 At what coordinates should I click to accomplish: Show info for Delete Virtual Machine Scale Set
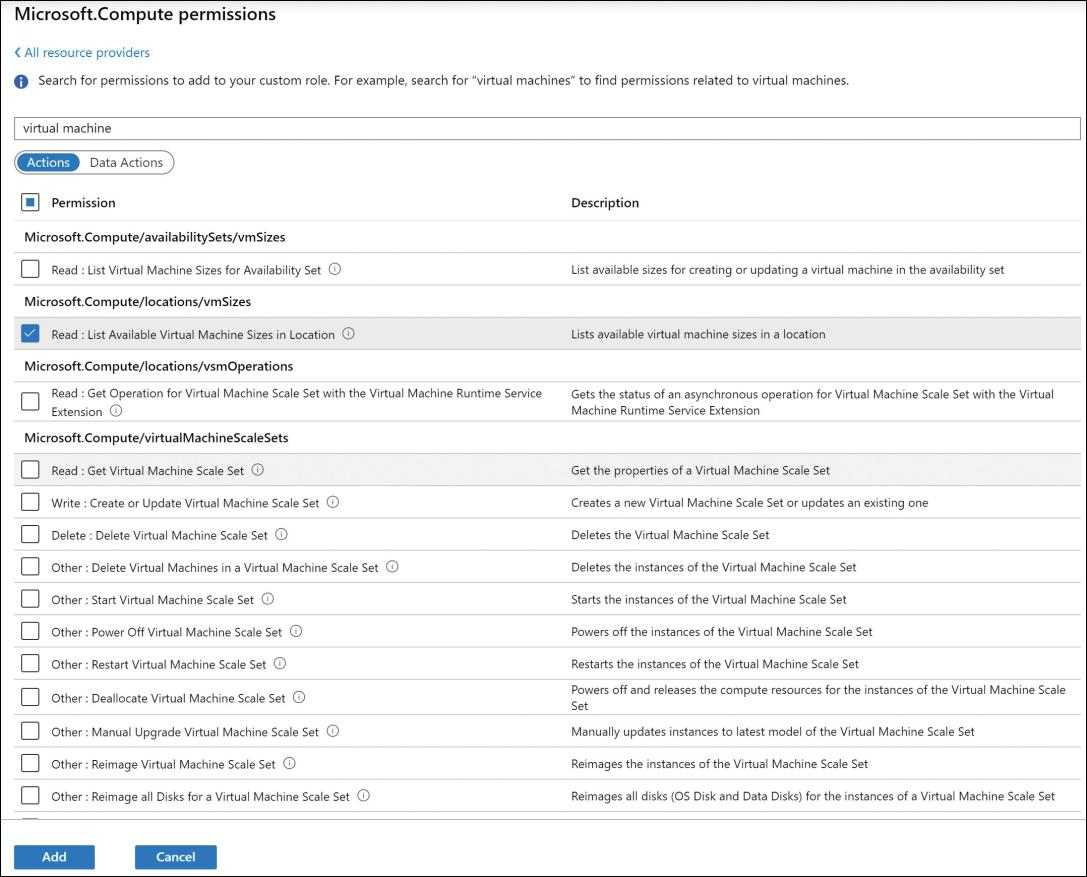point(281,534)
